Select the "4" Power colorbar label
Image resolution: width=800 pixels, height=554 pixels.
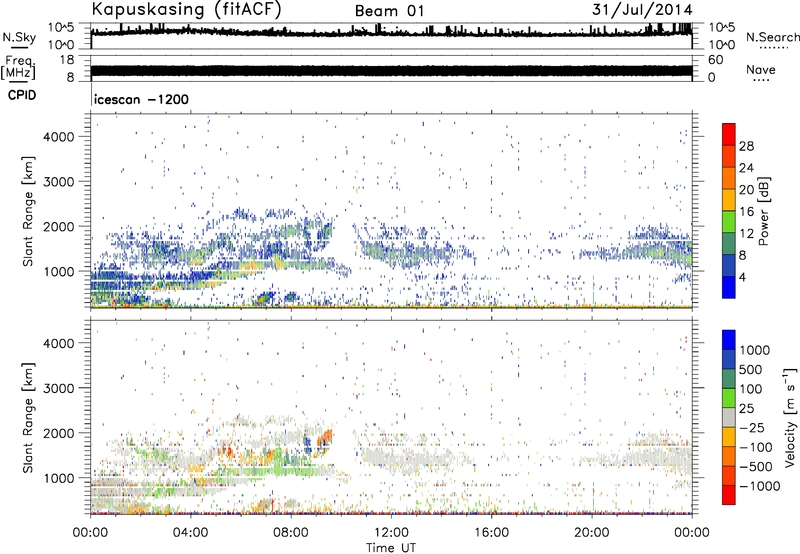[742, 278]
